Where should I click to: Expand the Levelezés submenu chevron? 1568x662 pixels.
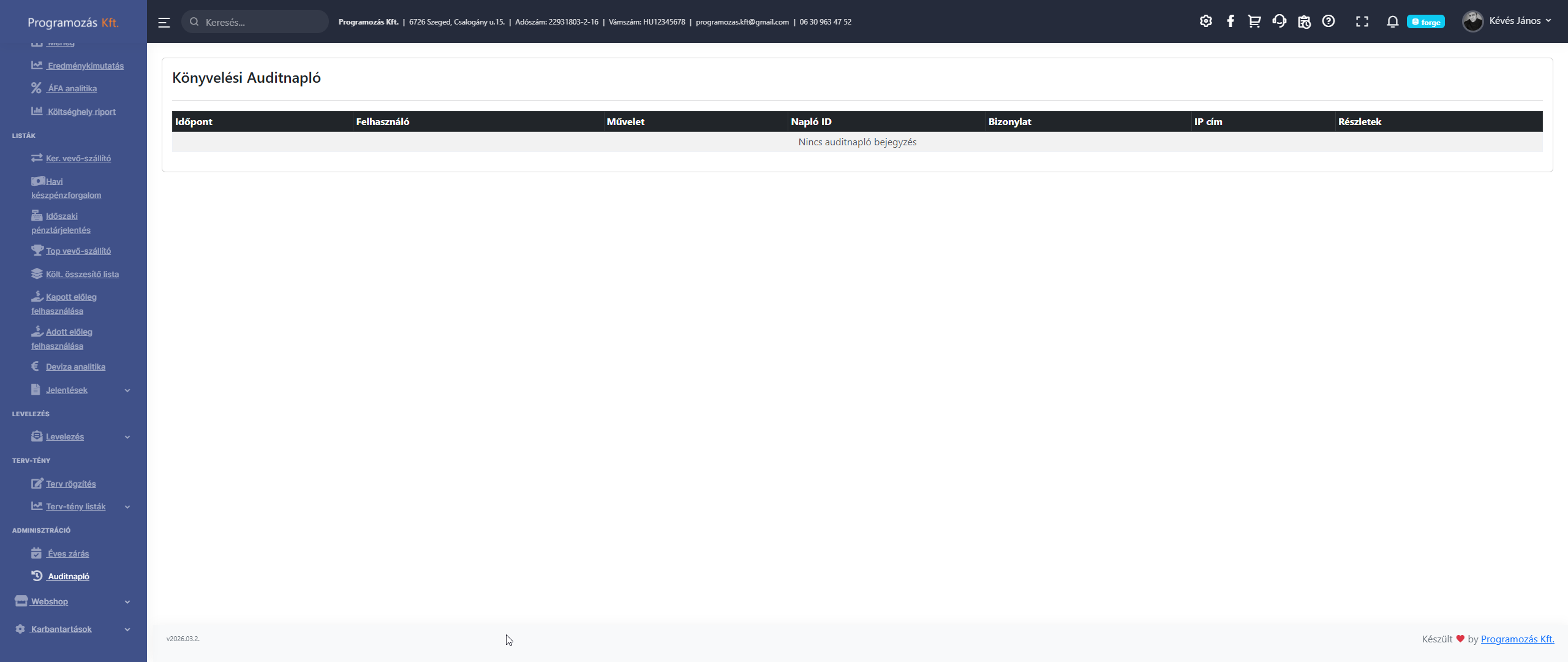point(127,437)
